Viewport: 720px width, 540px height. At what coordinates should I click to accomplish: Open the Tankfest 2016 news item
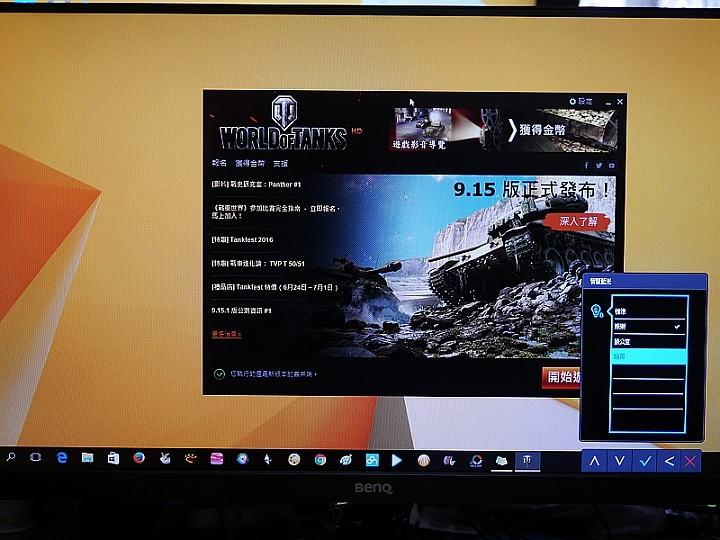pyautogui.click(x=242, y=240)
